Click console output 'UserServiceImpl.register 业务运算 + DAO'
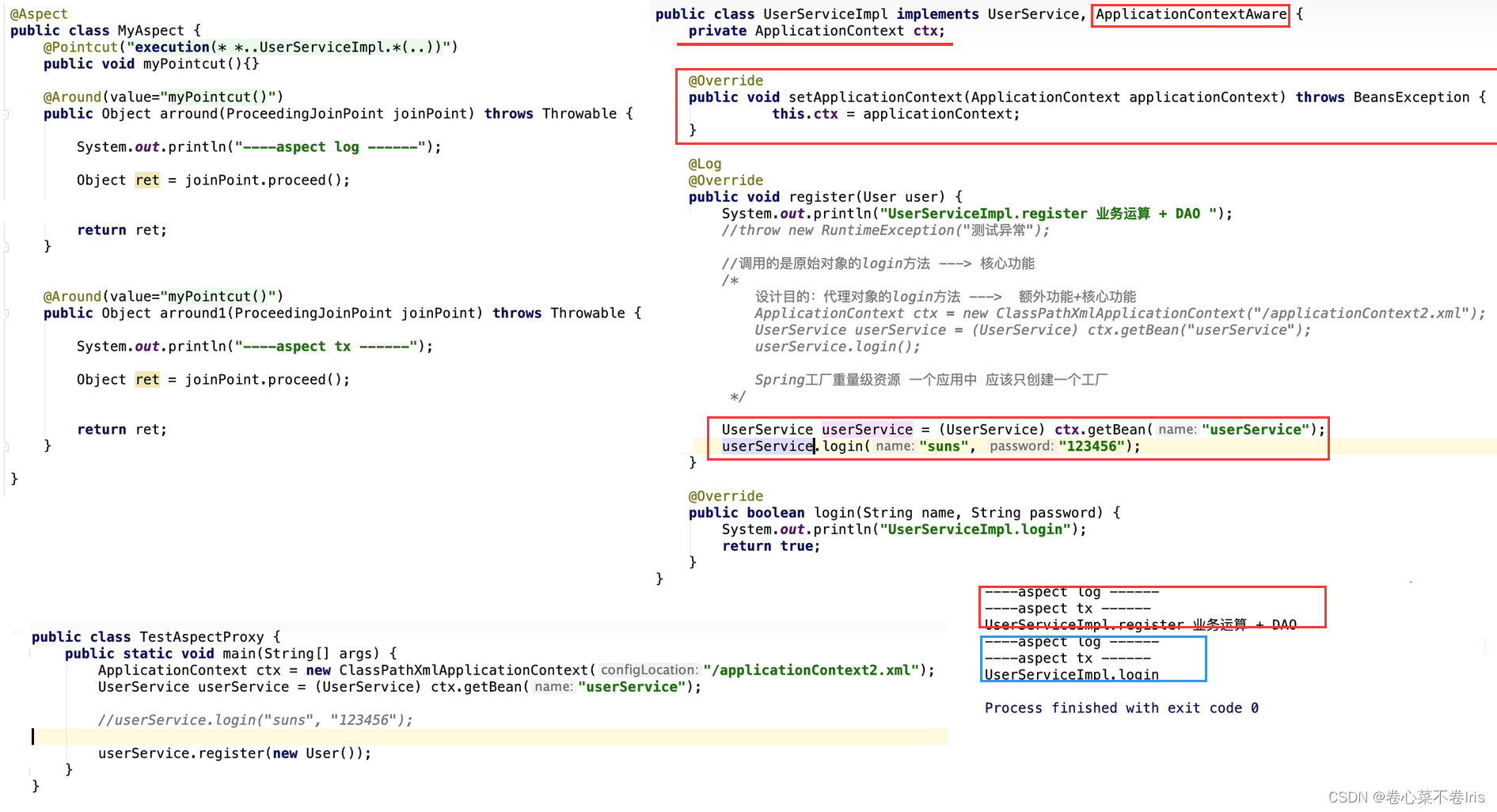Screen dimensions: 1497x812 (1141, 625)
